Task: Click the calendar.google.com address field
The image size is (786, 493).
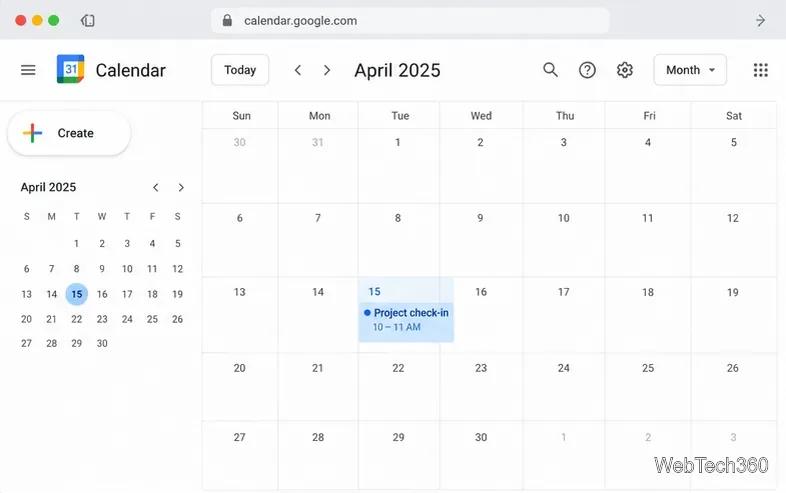Action: click(x=410, y=21)
